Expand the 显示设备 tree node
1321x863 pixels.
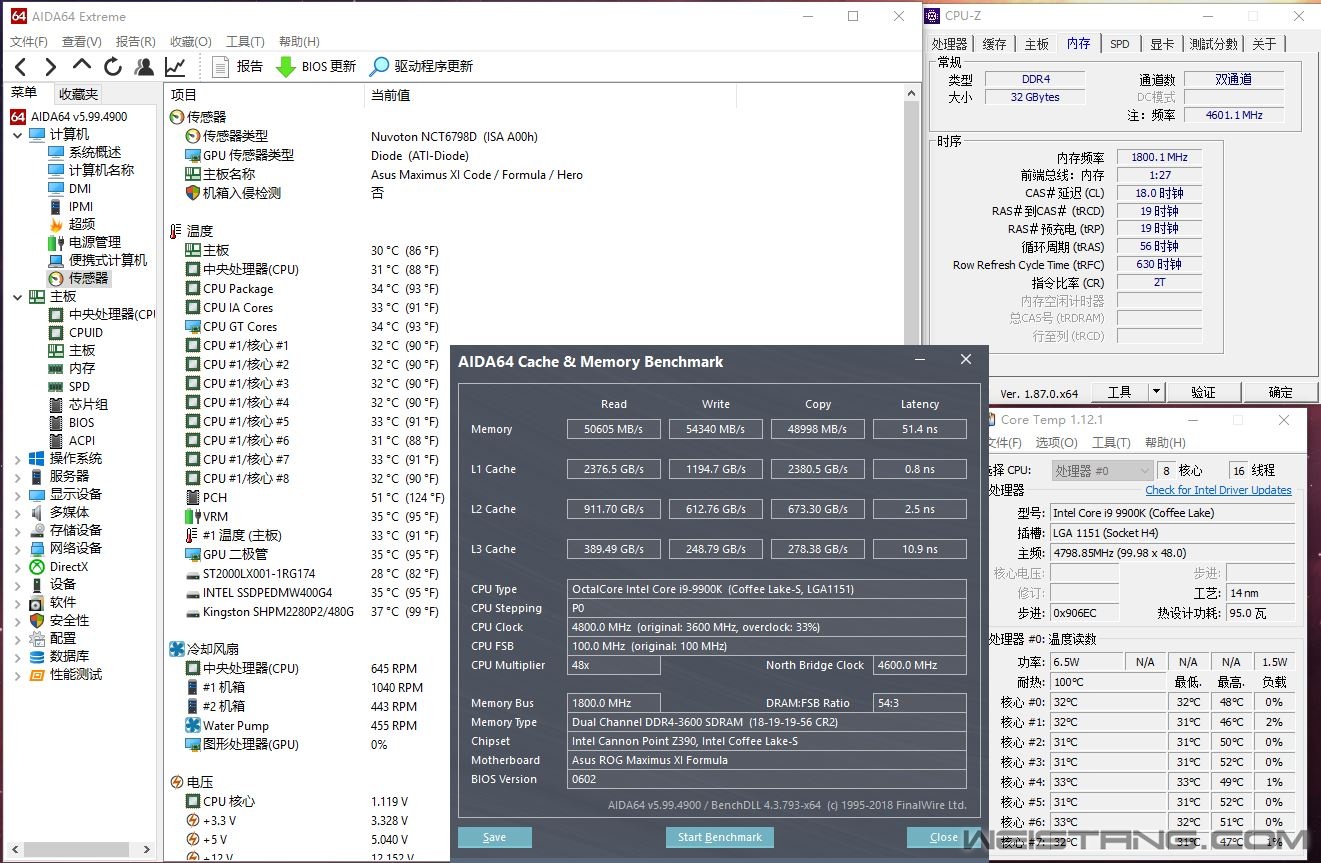18,494
